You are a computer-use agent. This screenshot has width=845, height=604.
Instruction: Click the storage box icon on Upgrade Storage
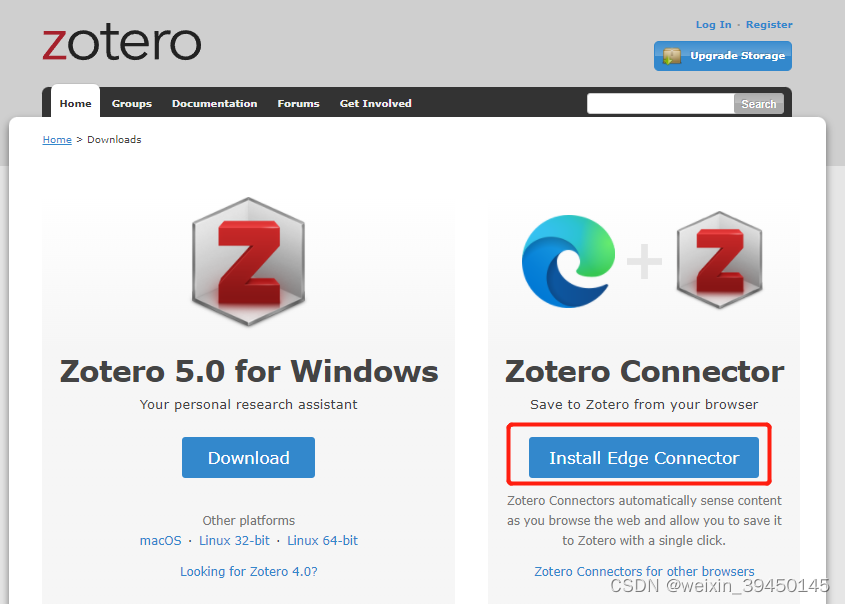tap(671, 56)
